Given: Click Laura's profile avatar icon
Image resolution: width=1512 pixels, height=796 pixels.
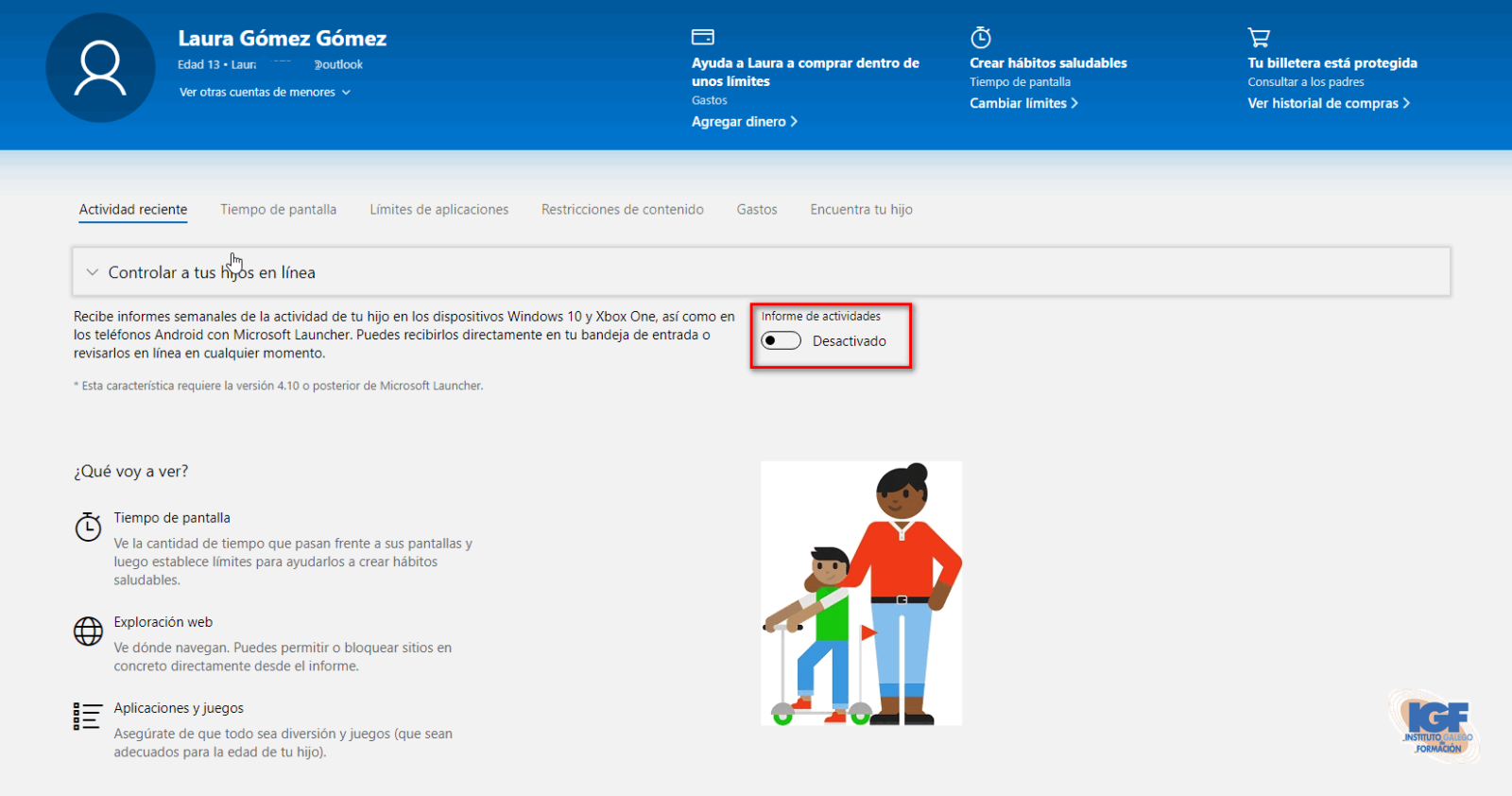Looking at the screenshot, I should tap(100, 68).
